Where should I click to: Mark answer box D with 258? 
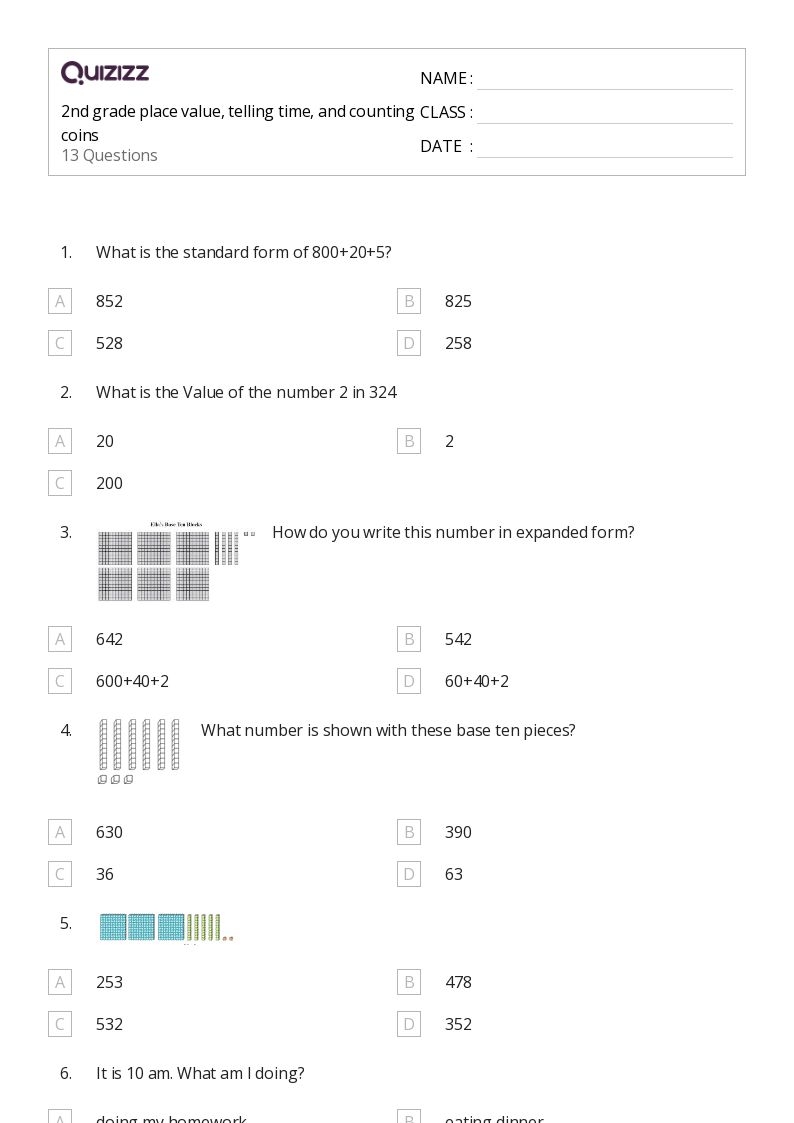409,343
